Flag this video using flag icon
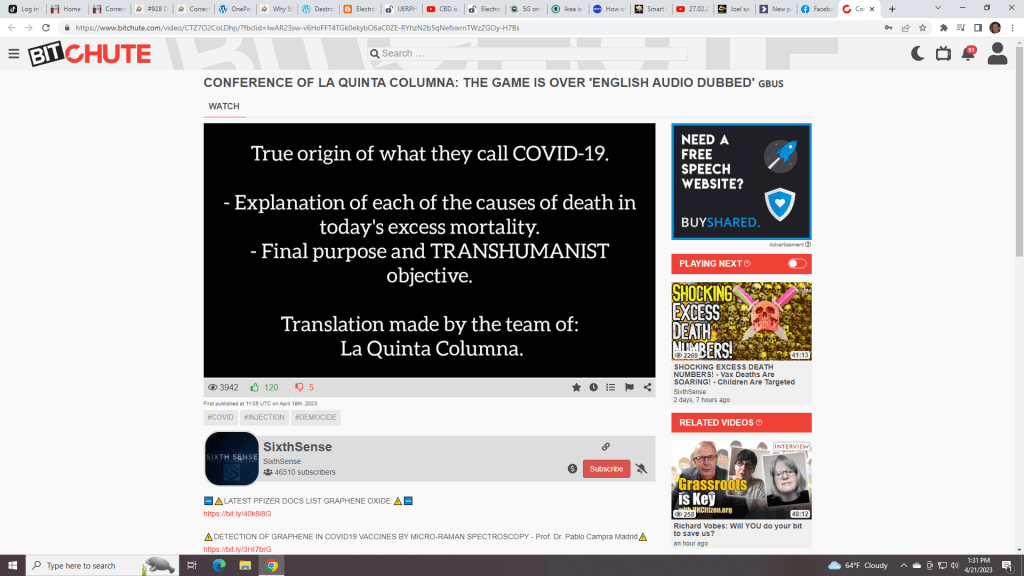The image size is (1024, 576). coord(629,387)
